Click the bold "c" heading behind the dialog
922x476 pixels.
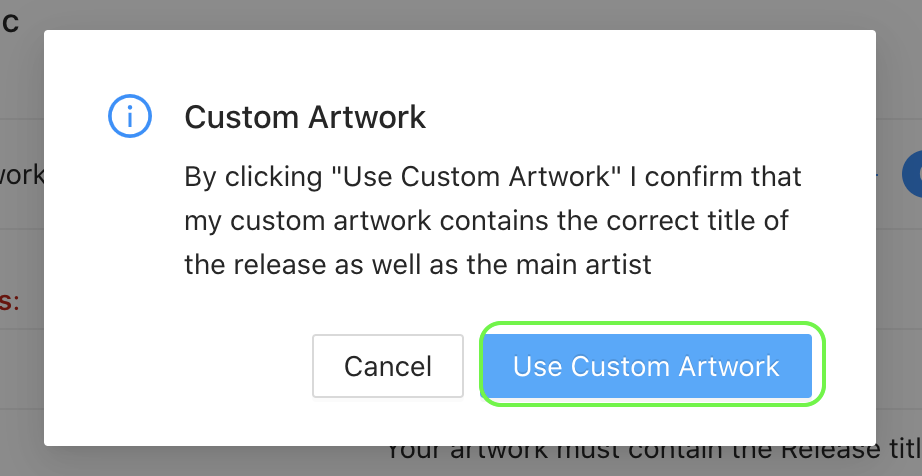point(10,22)
